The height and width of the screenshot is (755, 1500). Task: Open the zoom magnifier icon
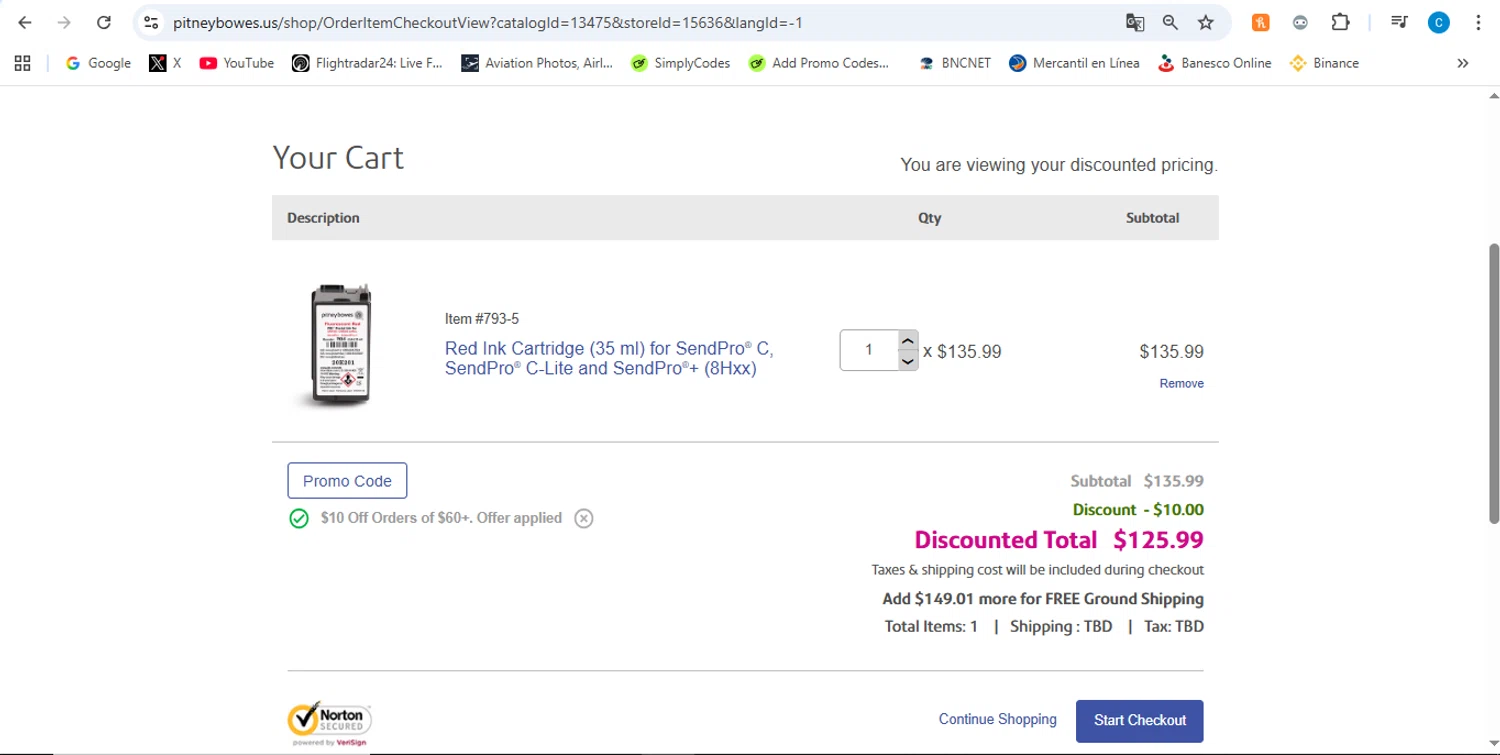pos(1170,22)
